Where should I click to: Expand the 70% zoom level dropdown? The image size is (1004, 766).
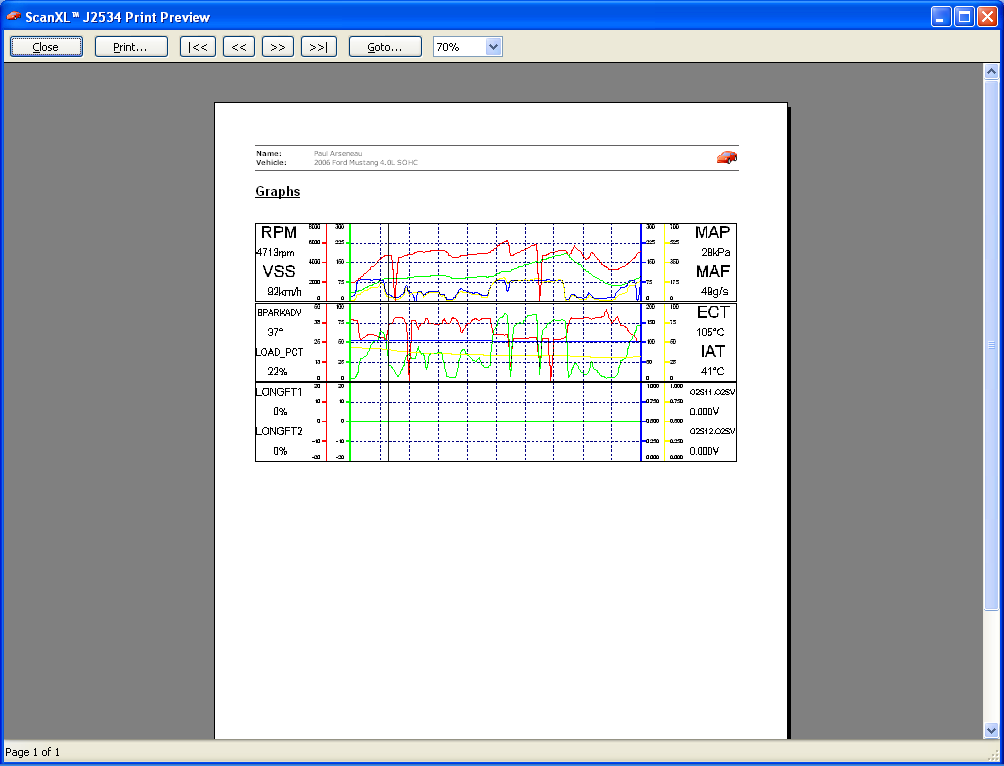[492, 47]
